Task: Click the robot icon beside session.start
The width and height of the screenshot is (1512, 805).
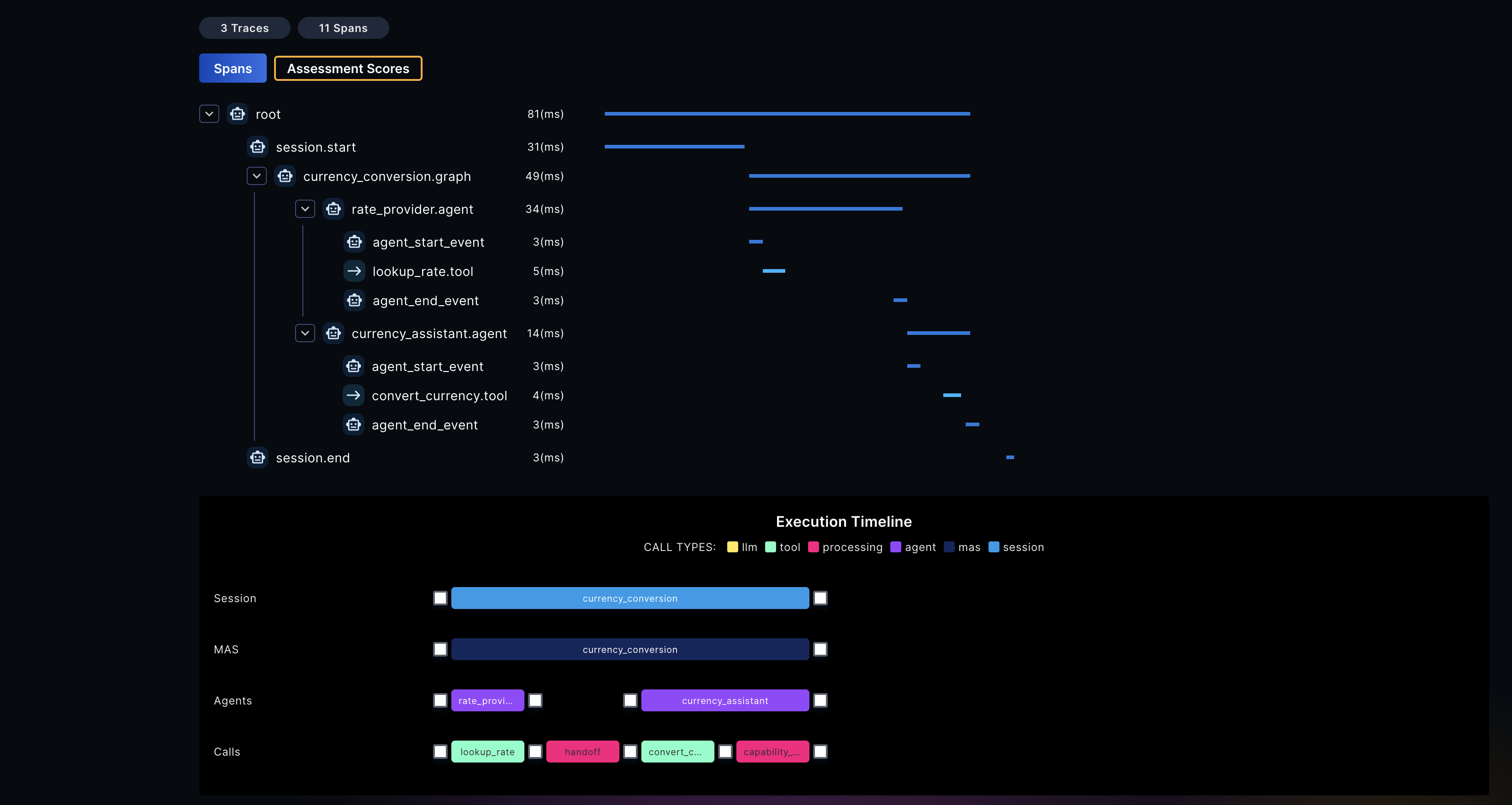Action: pos(258,147)
